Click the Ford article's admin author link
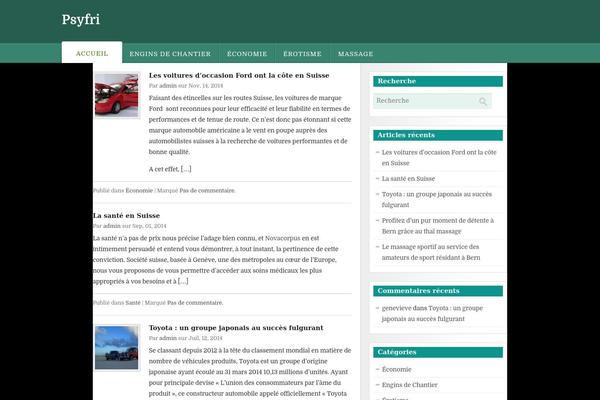Viewport: 600px width, 400px height. tap(168, 86)
